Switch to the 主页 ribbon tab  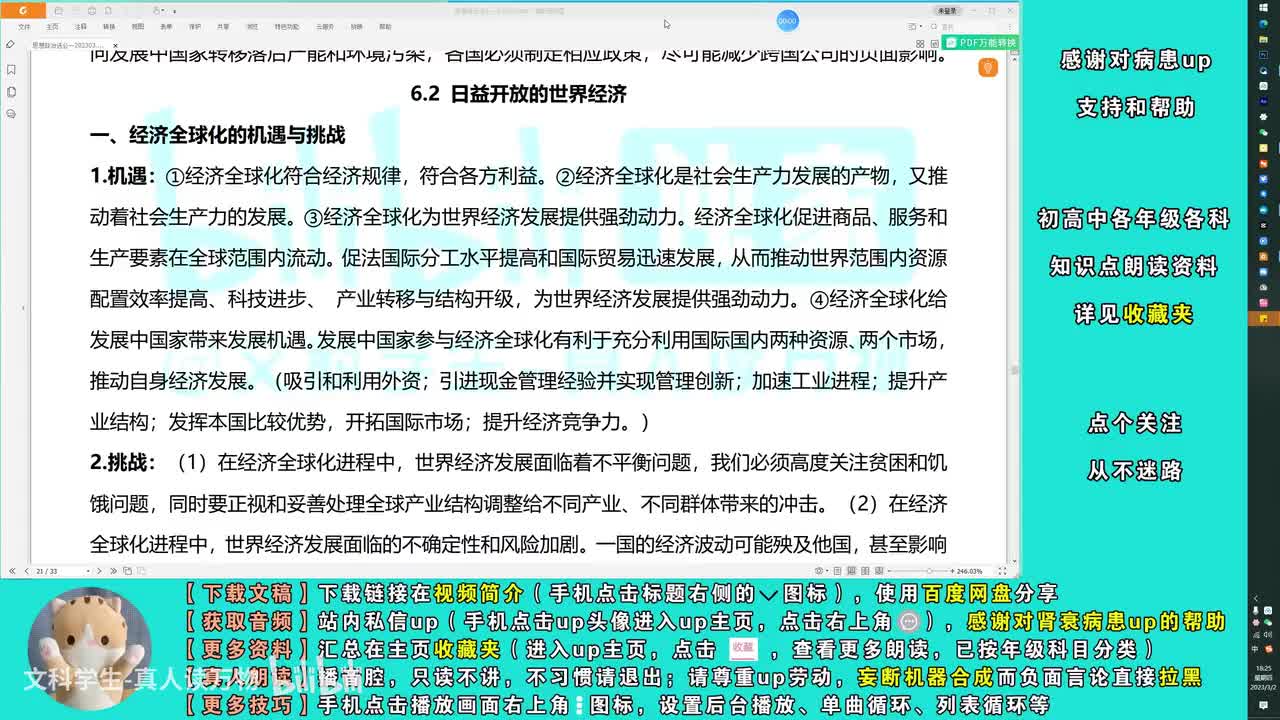(x=52, y=27)
